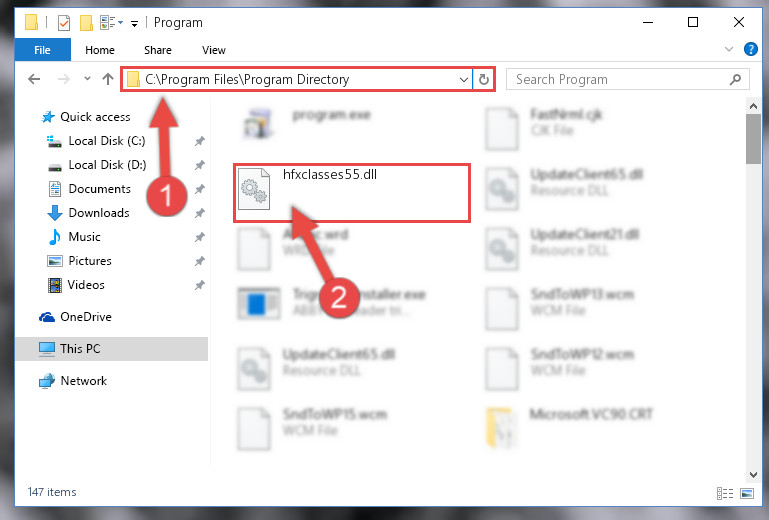Click the scrollbar up arrow
This screenshot has width=769, height=520.
pos(753,106)
